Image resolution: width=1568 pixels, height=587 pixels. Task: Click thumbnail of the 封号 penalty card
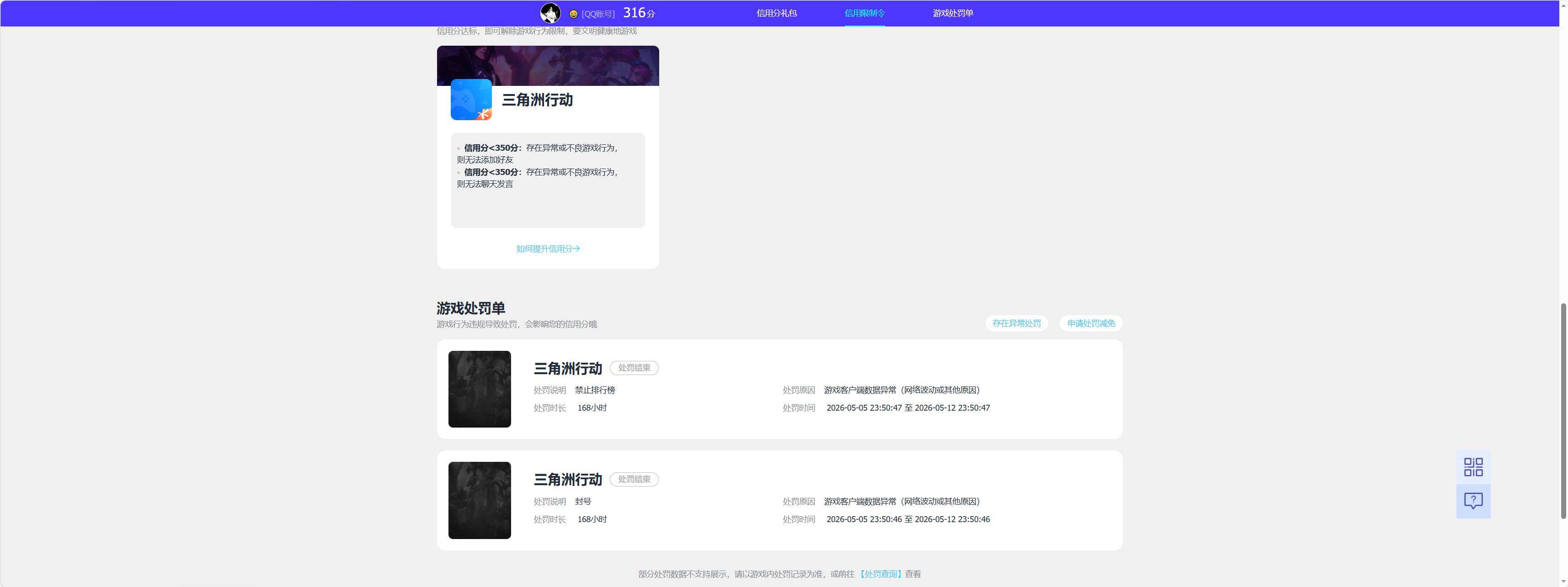coord(480,500)
